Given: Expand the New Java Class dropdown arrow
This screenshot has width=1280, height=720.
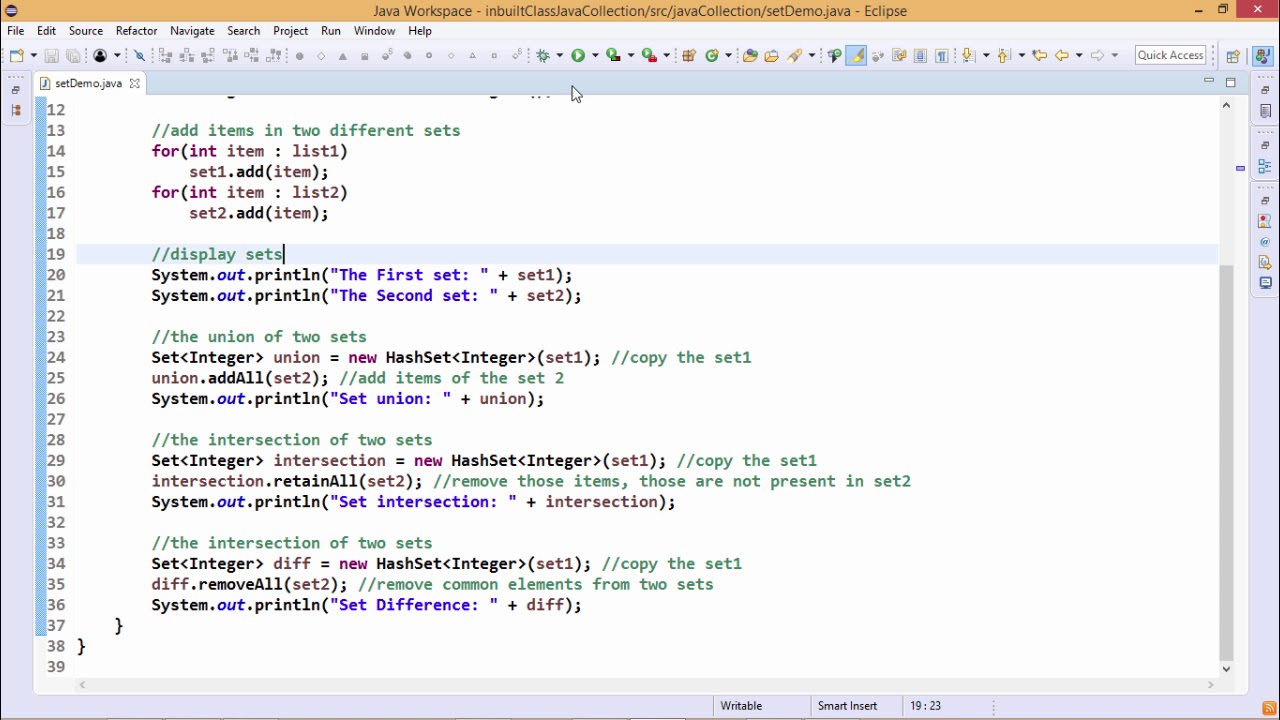Looking at the screenshot, I should point(729,56).
